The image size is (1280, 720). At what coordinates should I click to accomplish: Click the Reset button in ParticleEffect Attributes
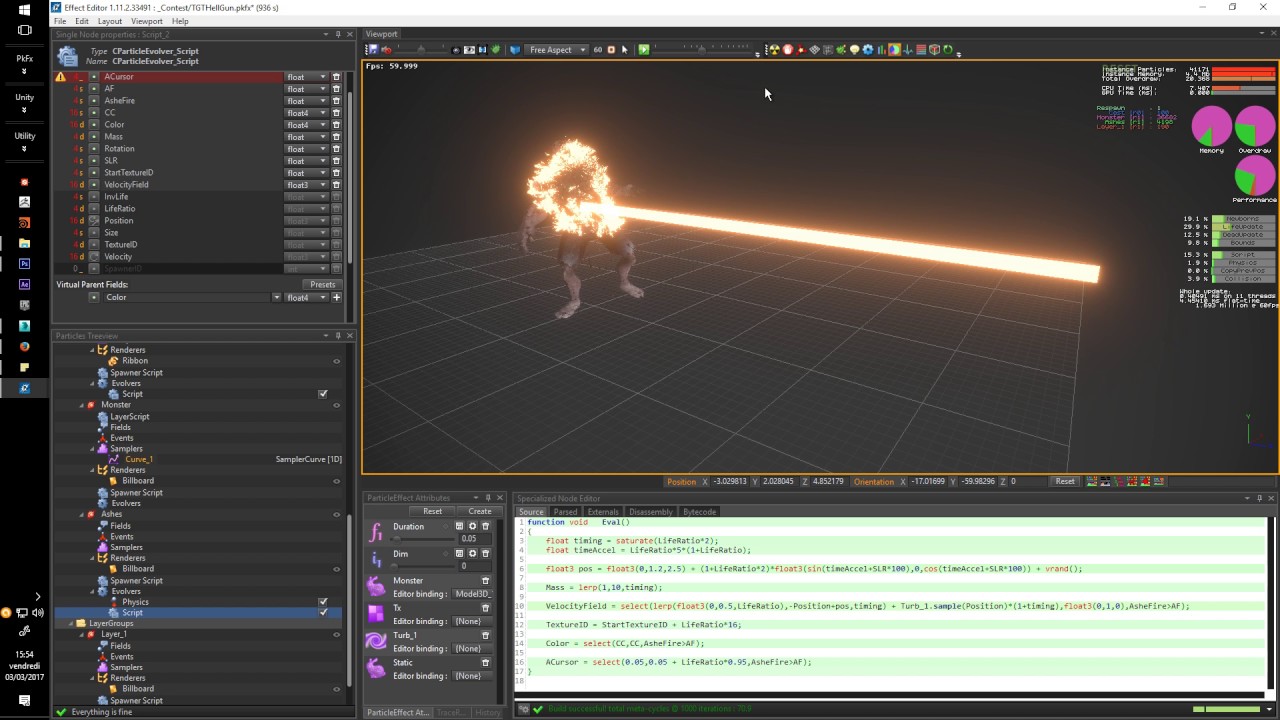coord(432,512)
